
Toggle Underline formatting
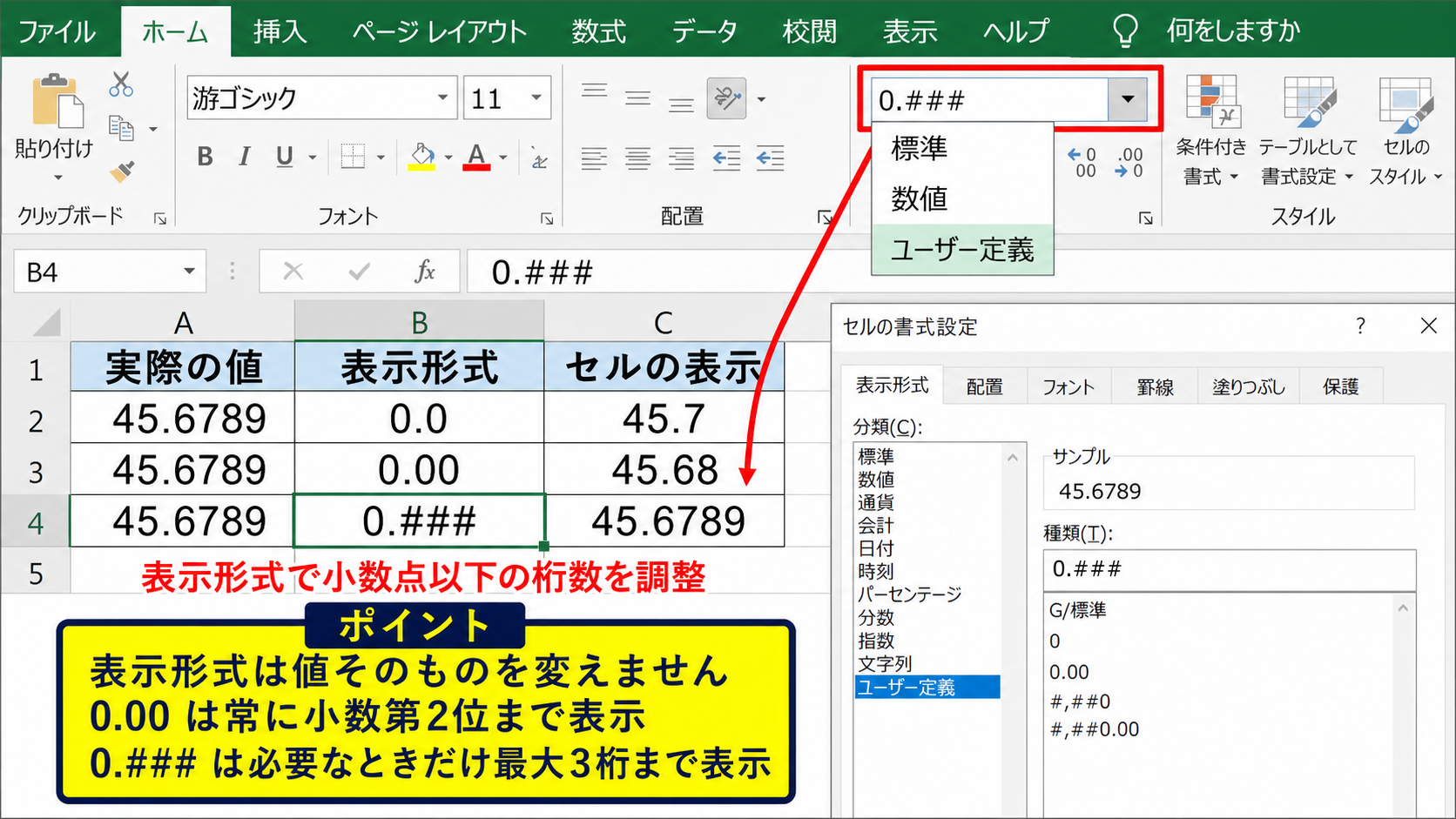pos(284,157)
